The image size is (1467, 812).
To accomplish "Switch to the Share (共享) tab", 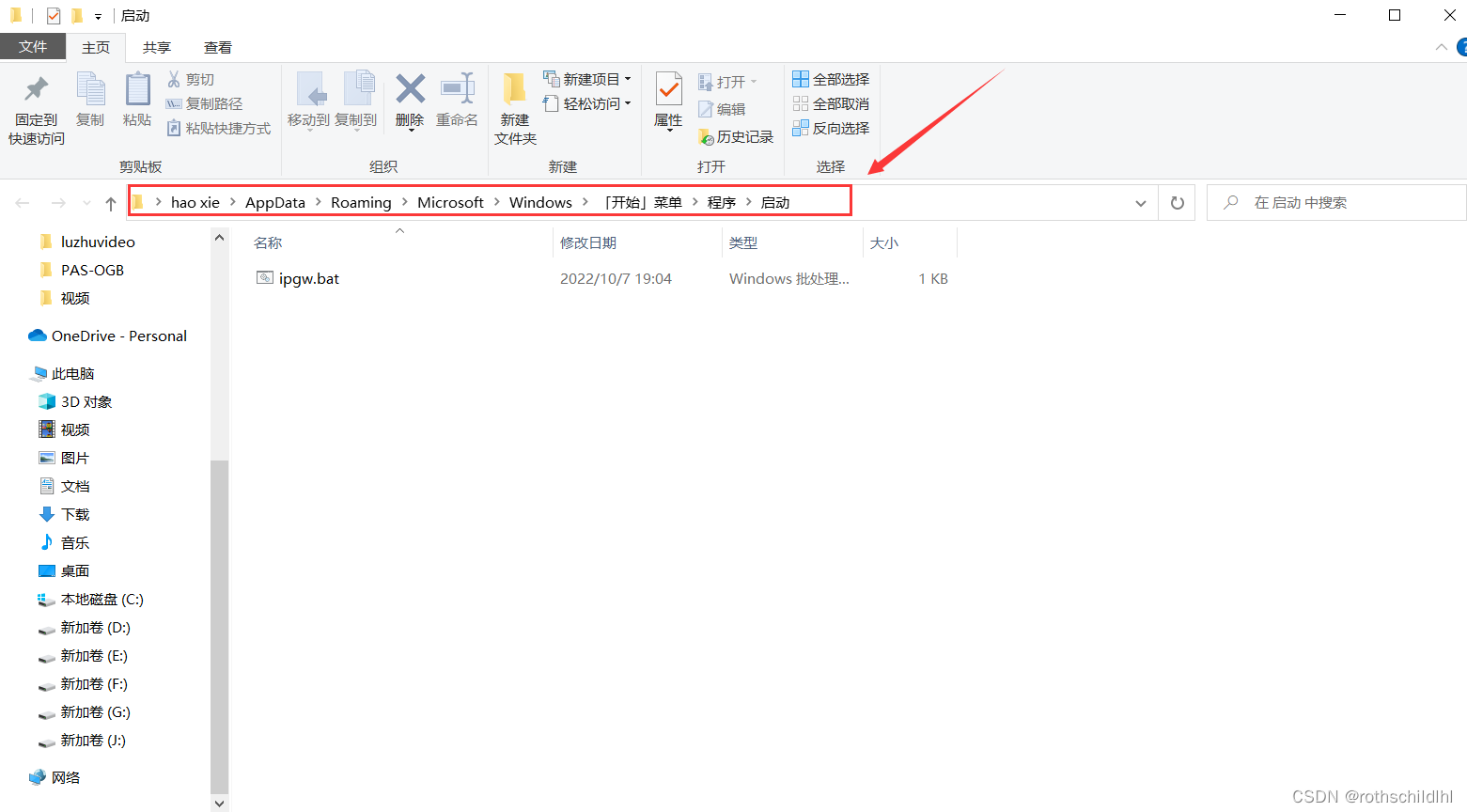I will 157,47.
